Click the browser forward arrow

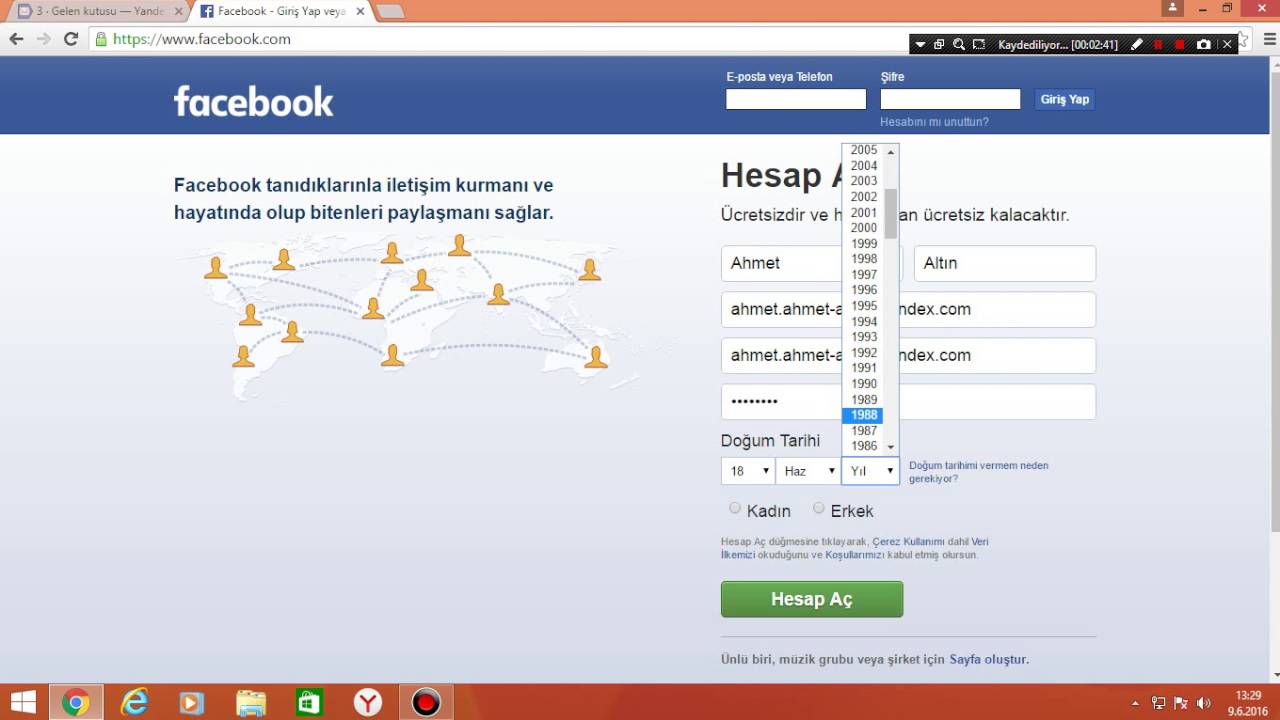coord(43,39)
